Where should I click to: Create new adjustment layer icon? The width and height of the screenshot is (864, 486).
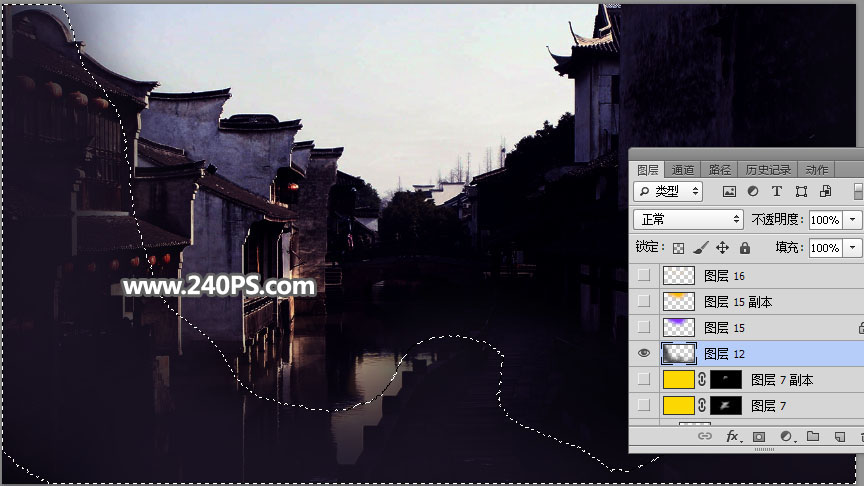coord(786,436)
